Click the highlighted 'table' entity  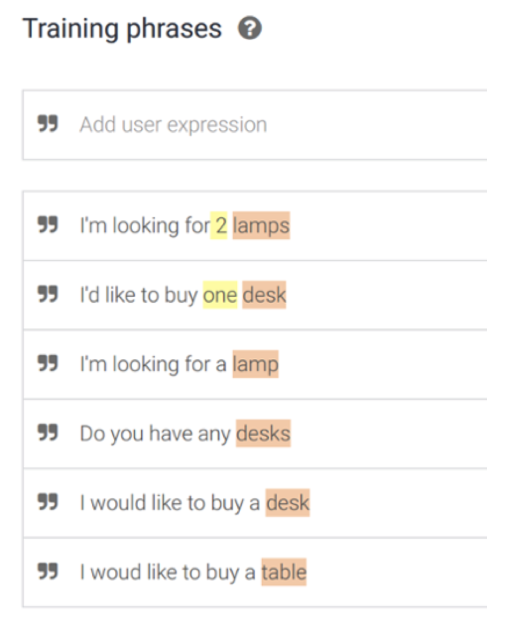coord(284,572)
